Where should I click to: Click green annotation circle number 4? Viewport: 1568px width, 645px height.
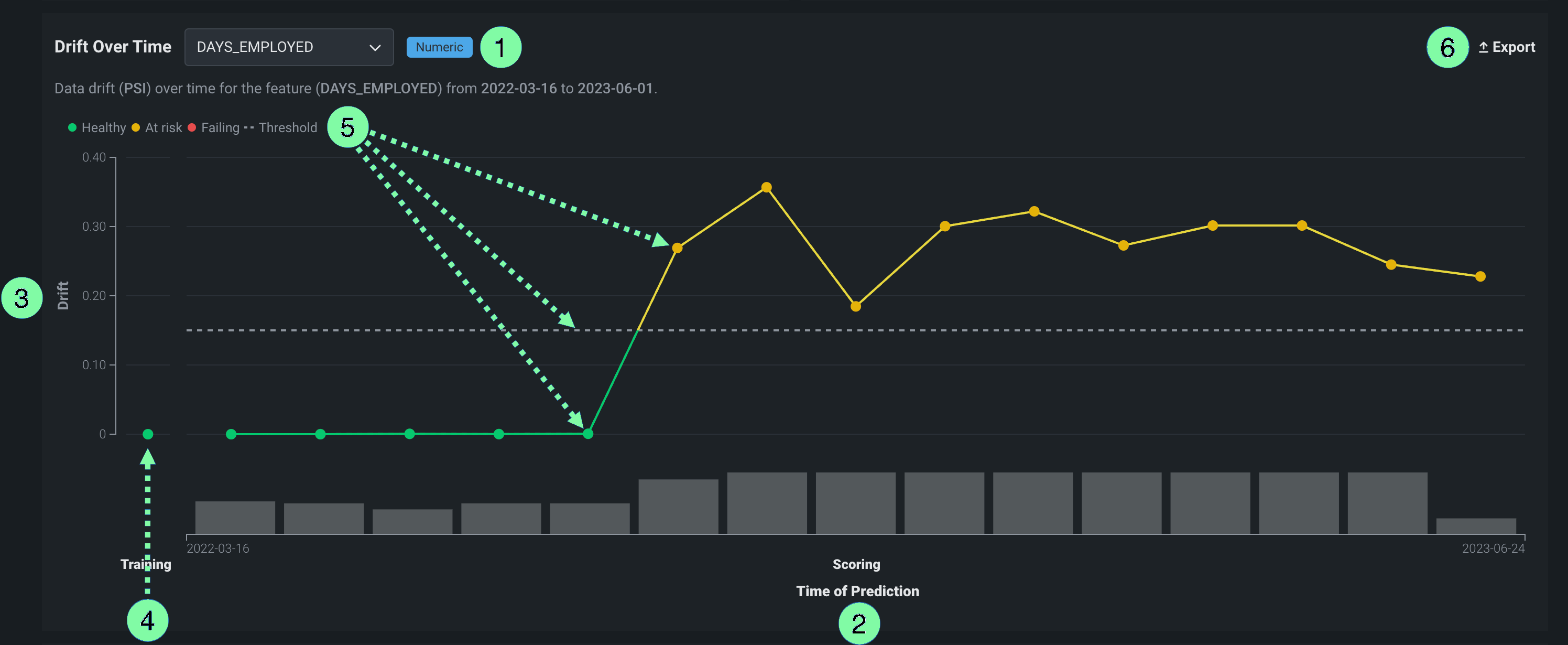point(147,620)
